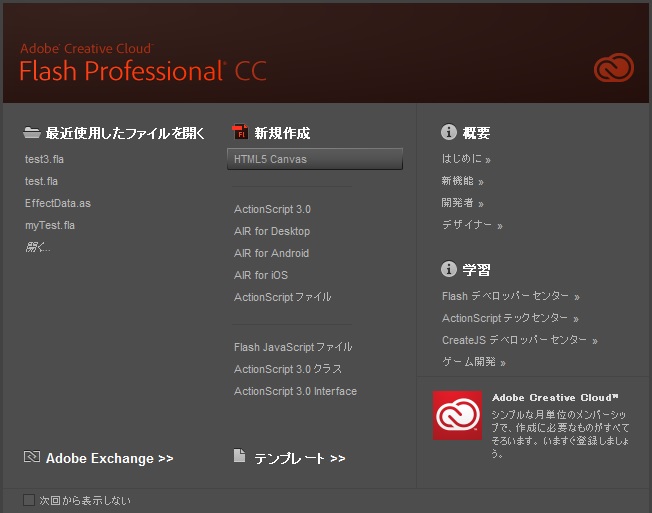The image size is (652, 513).
Task: Open the テンプレート >> link
Action: coord(300,459)
